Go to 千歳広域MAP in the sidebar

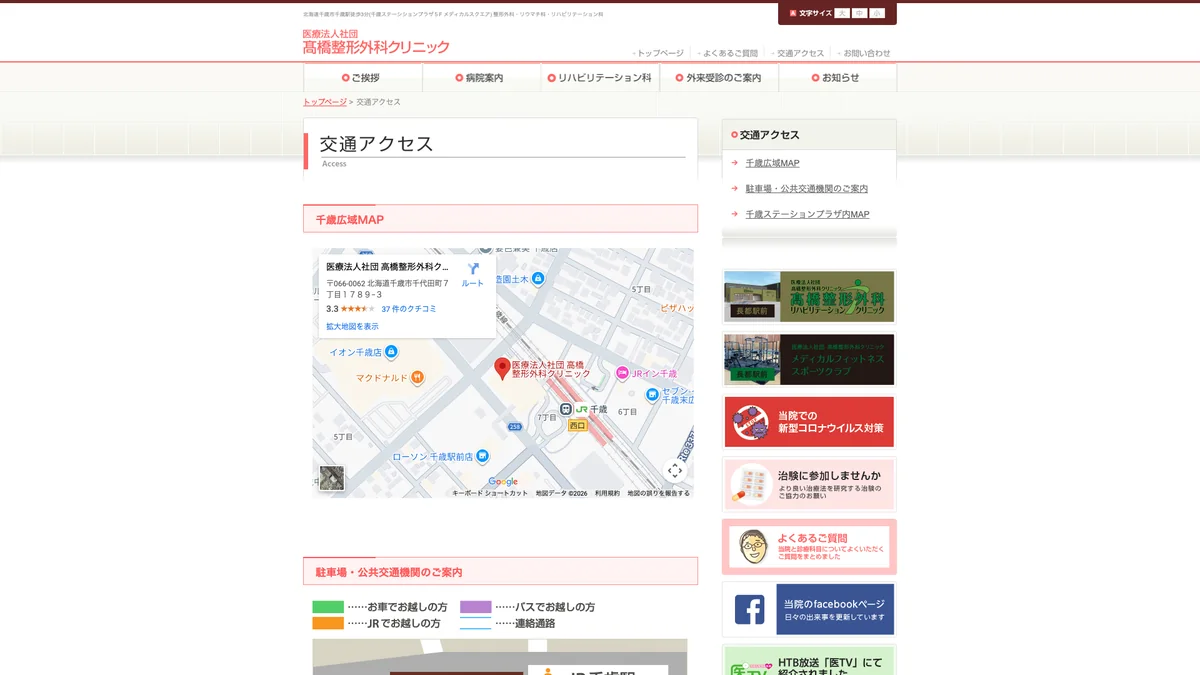pos(772,163)
